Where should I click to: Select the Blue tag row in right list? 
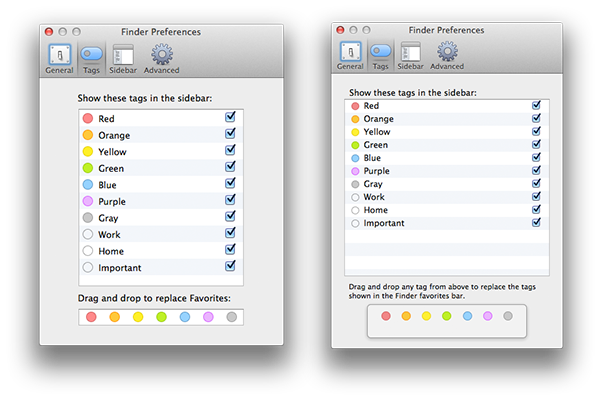447,158
